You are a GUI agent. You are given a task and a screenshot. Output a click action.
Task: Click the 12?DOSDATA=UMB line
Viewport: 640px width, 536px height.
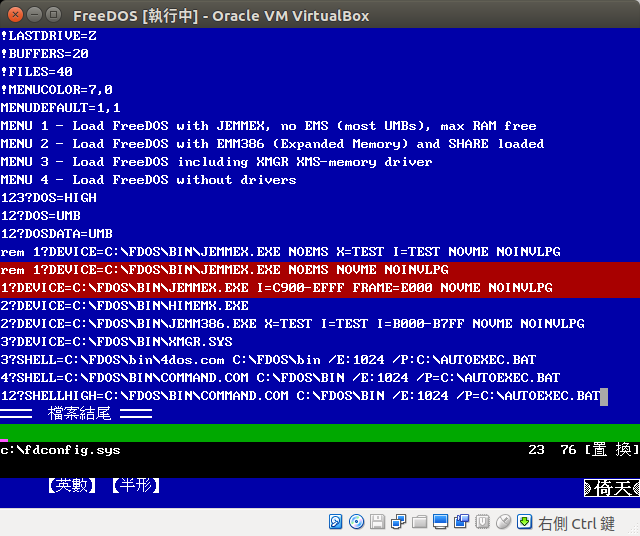click(56, 234)
